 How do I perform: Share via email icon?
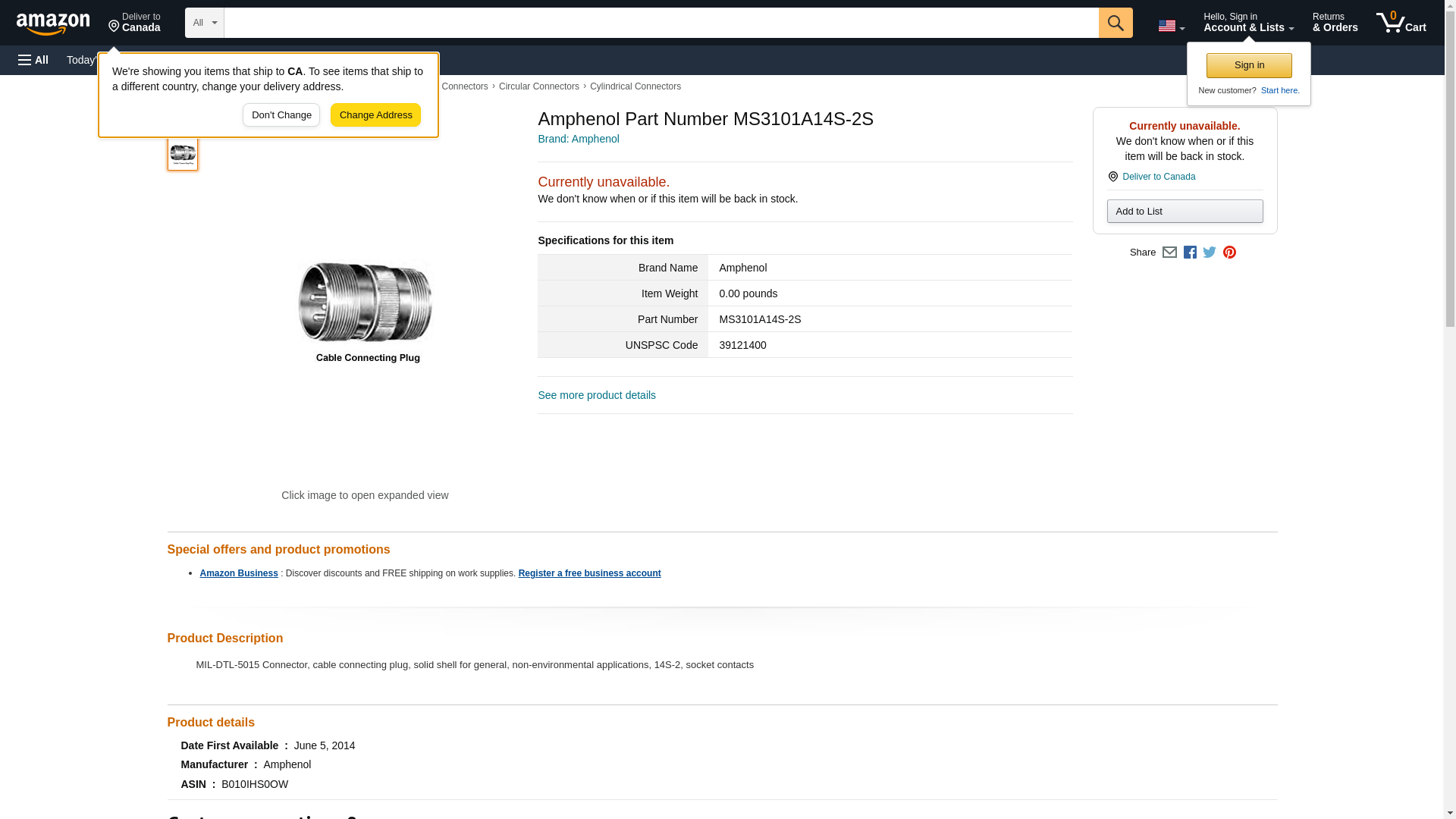coord(1169,253)
